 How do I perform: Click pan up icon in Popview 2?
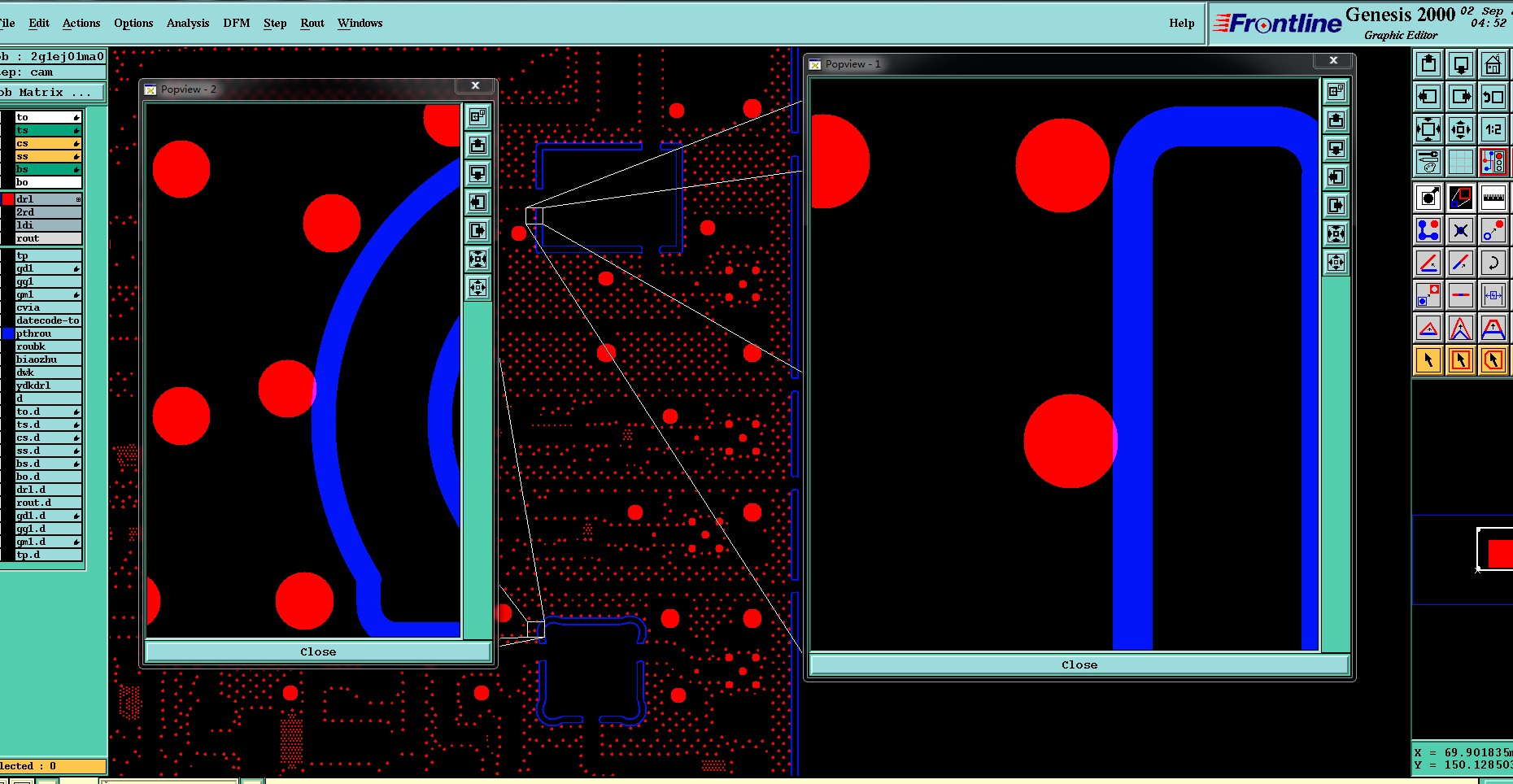coord(478,146)
